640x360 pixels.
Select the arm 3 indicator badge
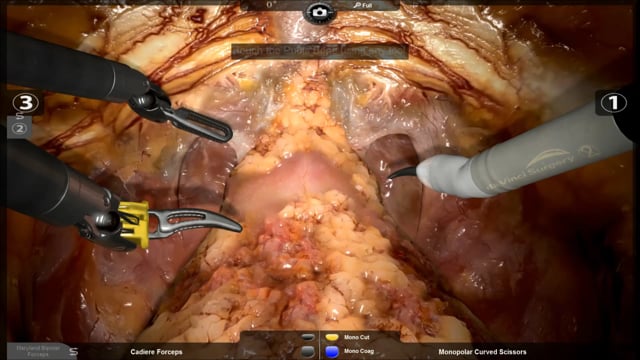26,103
